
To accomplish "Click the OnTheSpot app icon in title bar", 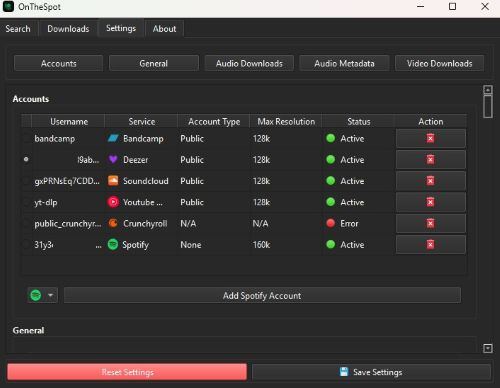I will coord(8,7).
